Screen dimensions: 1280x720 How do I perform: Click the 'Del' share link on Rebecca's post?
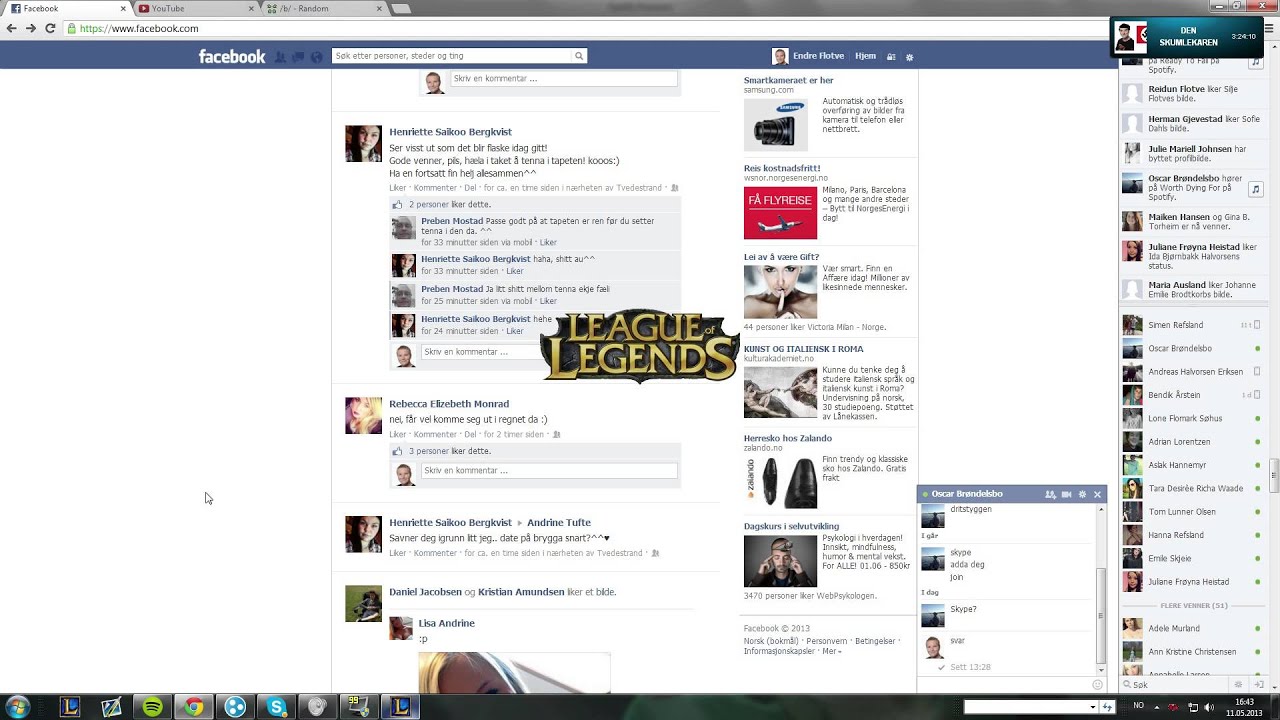(x=470, y=434)
